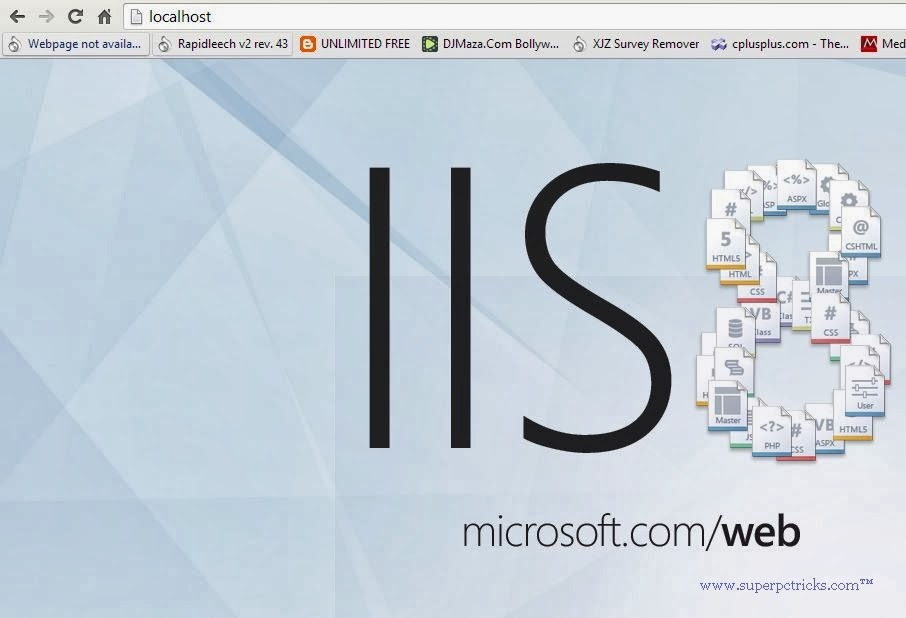Open the red M bookmark labelled Med
The height and width of the screenshot is (618, 906).
click(x=883, y=44)
